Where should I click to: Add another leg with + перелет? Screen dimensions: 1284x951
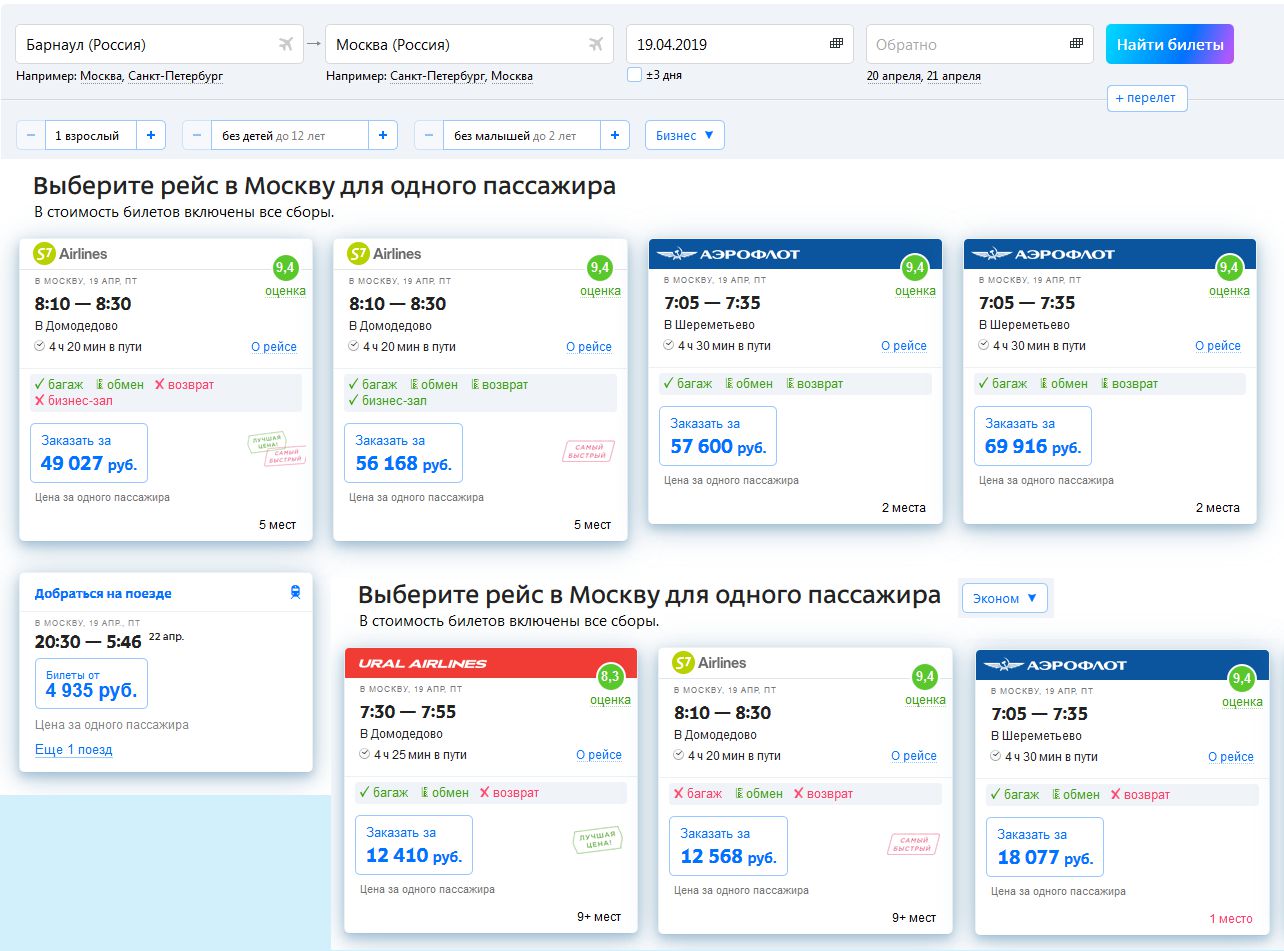pos(1147,98)
